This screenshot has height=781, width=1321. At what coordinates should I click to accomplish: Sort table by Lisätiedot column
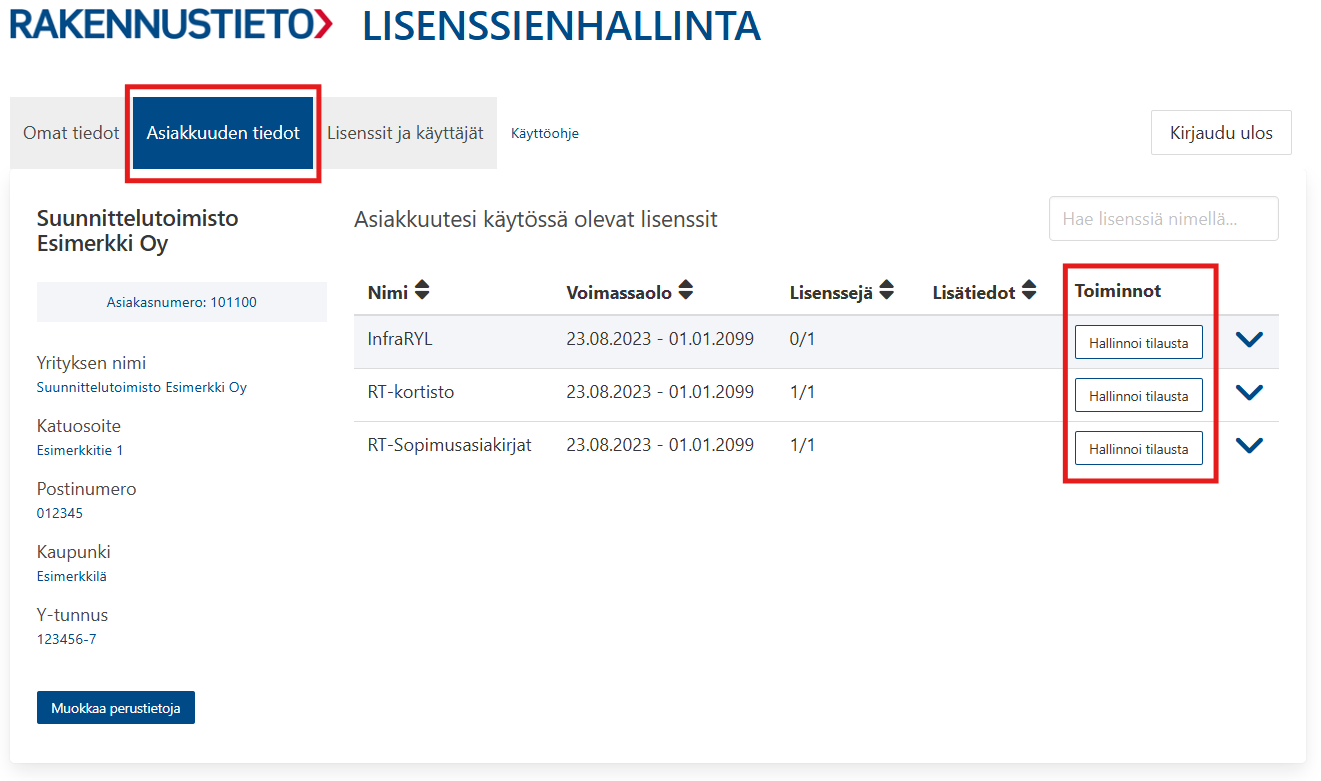click(984, 292)
